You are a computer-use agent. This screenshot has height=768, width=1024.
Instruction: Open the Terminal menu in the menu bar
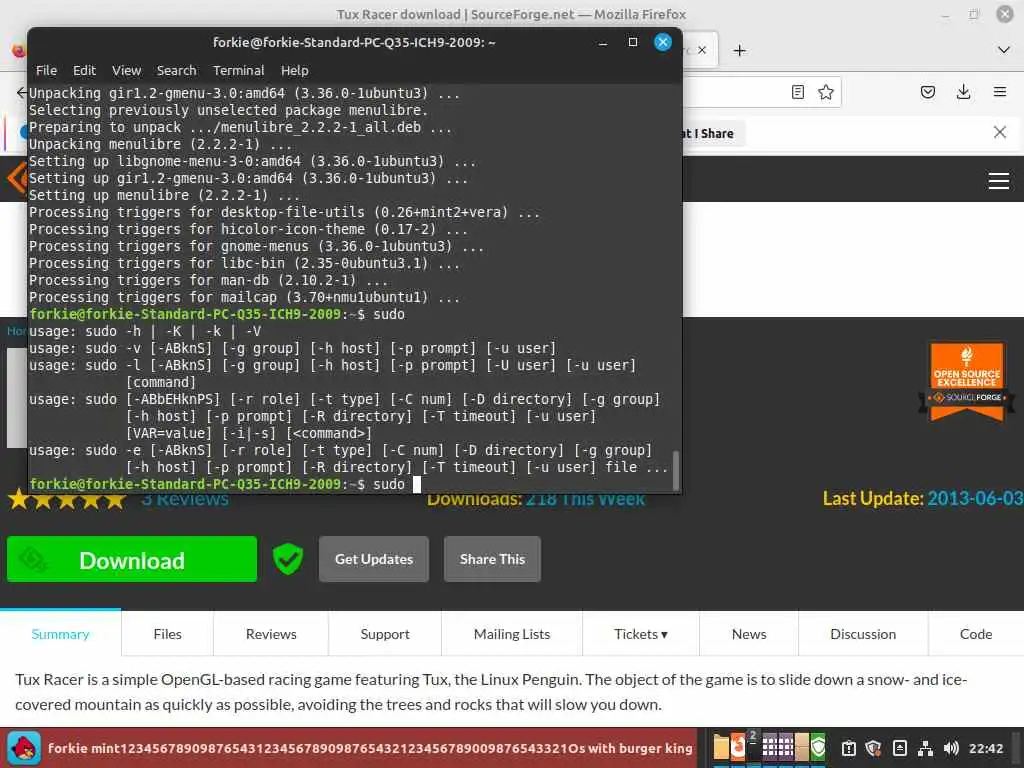coord(238,71)
